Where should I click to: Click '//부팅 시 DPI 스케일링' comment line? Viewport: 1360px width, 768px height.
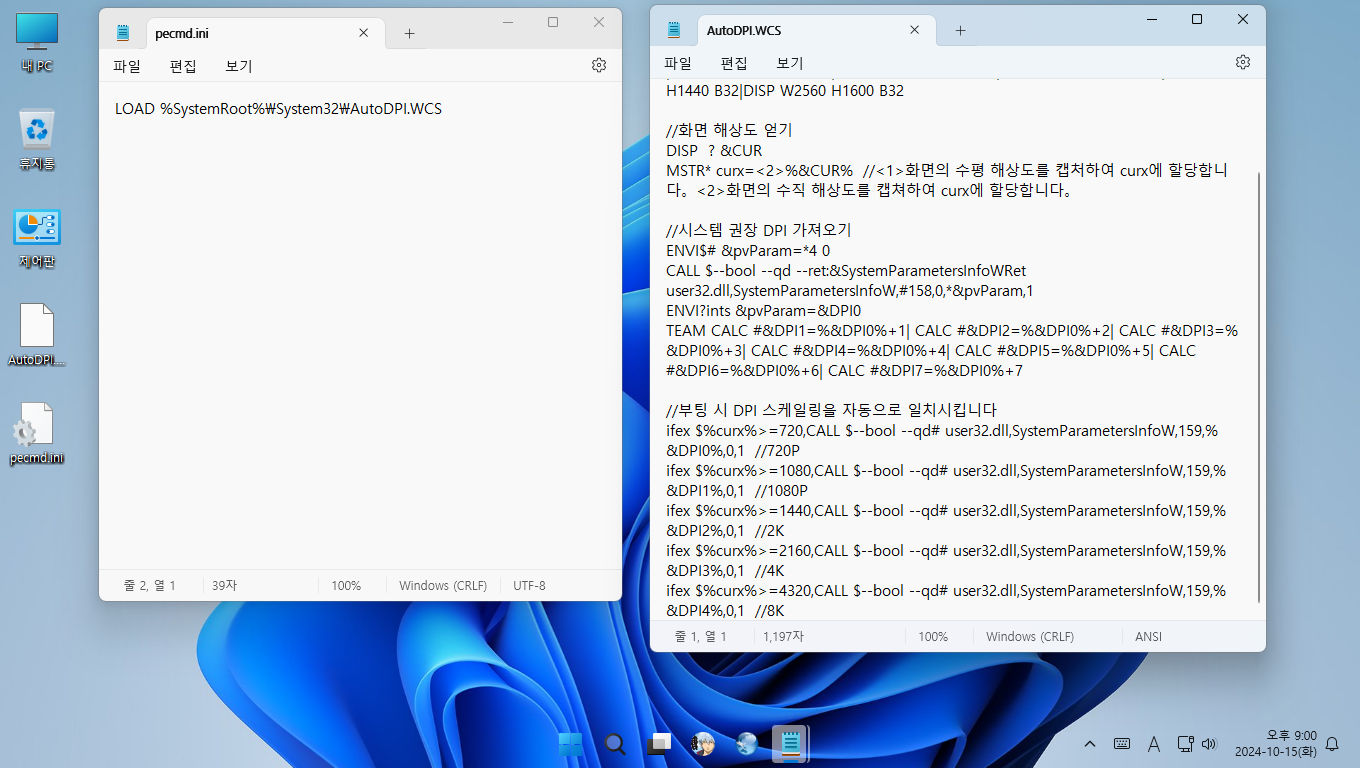coord(832,411)
